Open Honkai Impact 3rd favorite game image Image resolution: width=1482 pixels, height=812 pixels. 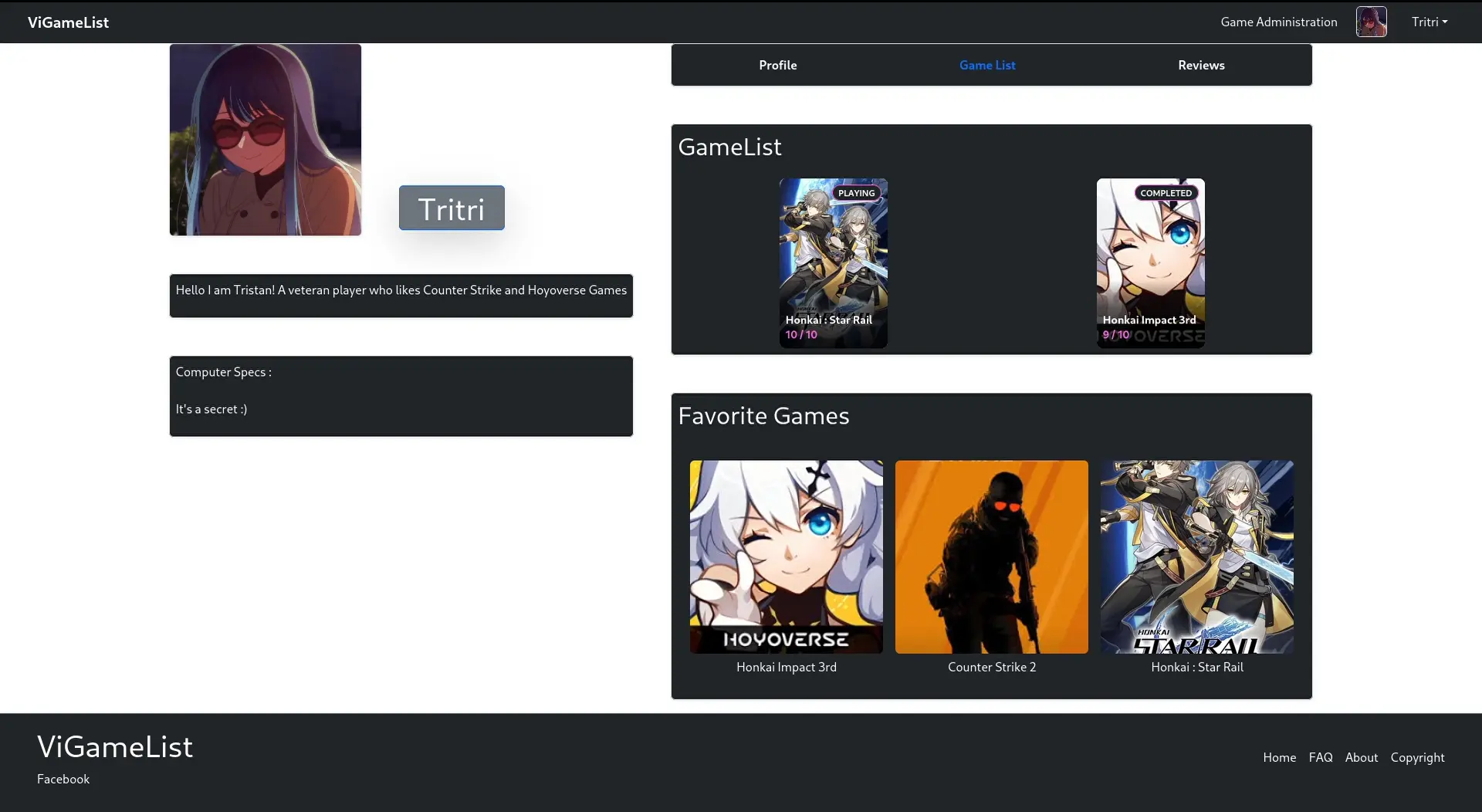coord(786,557)
